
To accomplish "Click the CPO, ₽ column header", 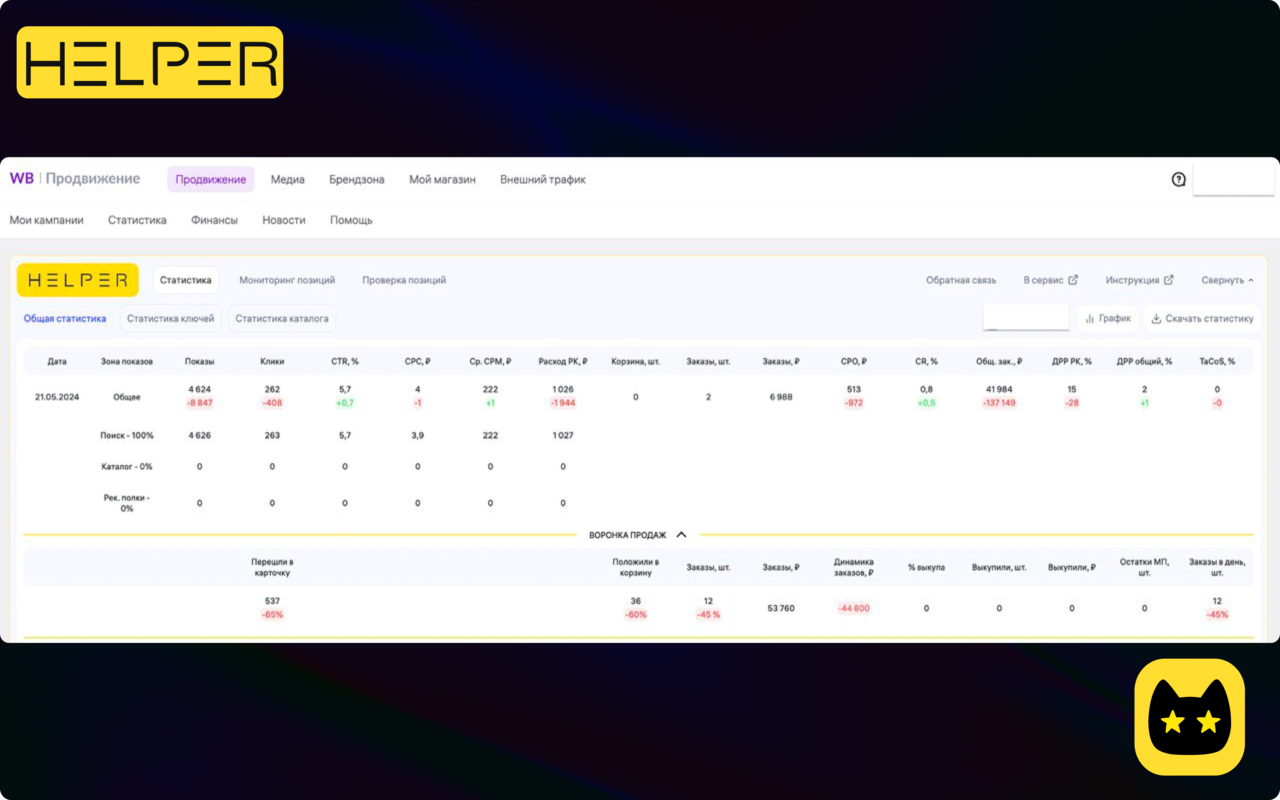I will 854,361.
